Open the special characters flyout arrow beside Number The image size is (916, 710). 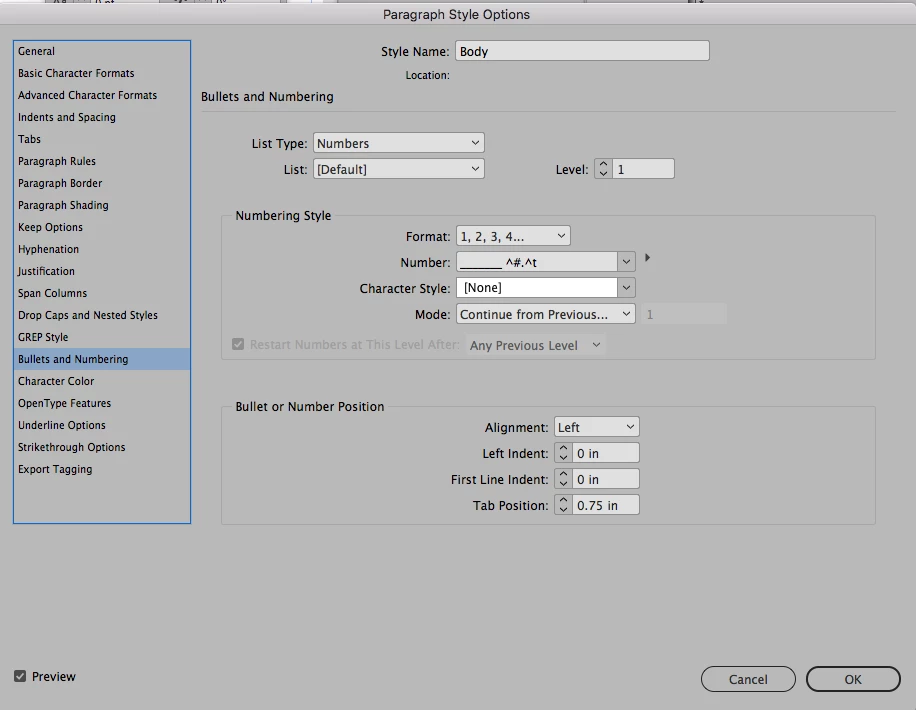(647, 258)
